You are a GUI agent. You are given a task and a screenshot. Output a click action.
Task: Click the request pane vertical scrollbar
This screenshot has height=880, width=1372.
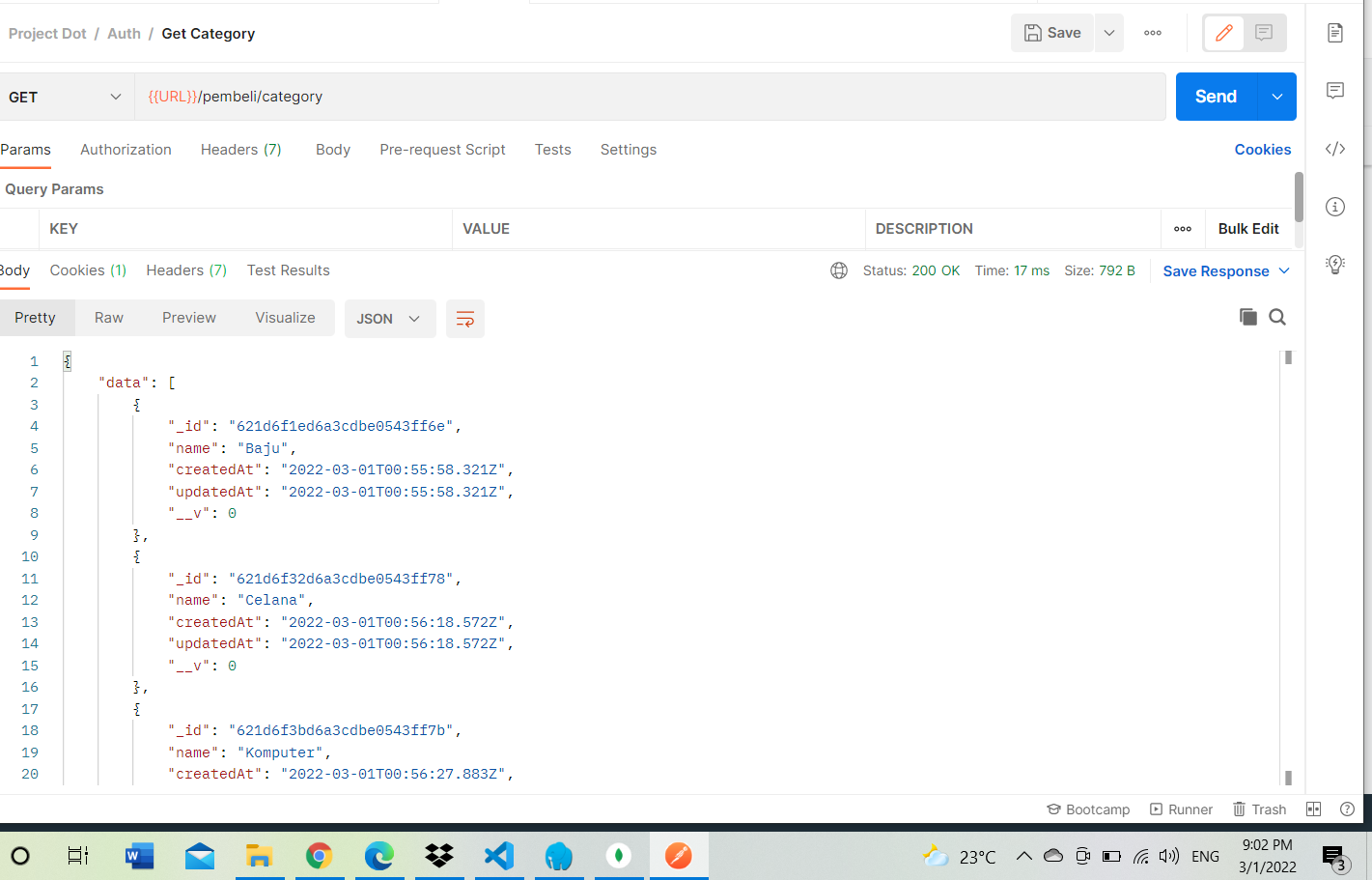tap(1299, 197)
